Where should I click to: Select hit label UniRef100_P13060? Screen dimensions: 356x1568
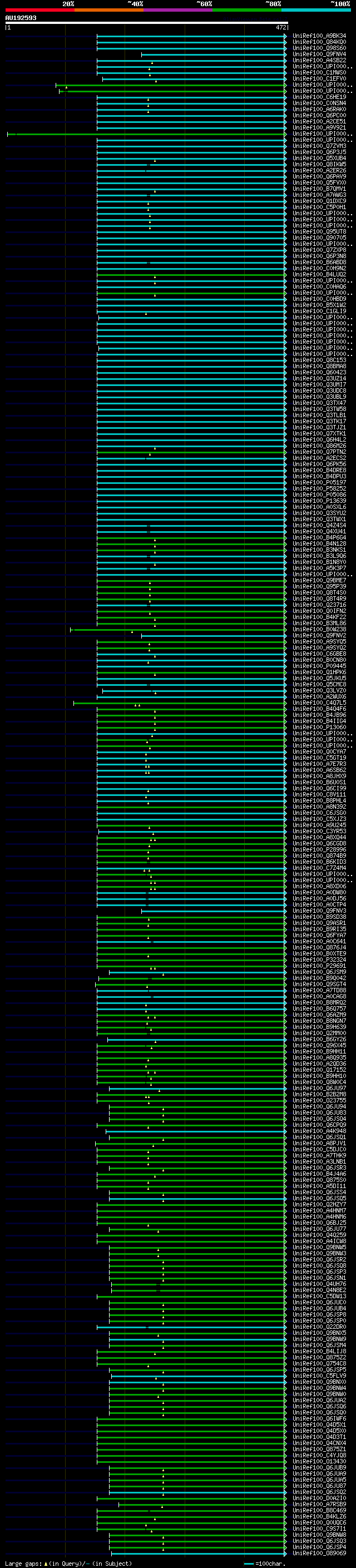319,728
